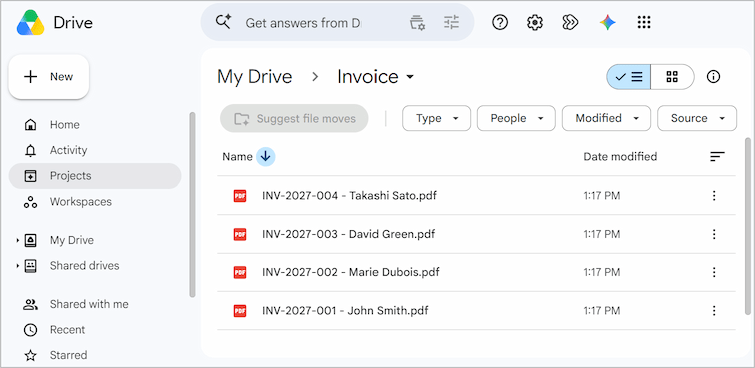The width and height of the screenshot is (755, 368).
Task: Open Workspaces in the sidebar
Action: pos(95,201)
